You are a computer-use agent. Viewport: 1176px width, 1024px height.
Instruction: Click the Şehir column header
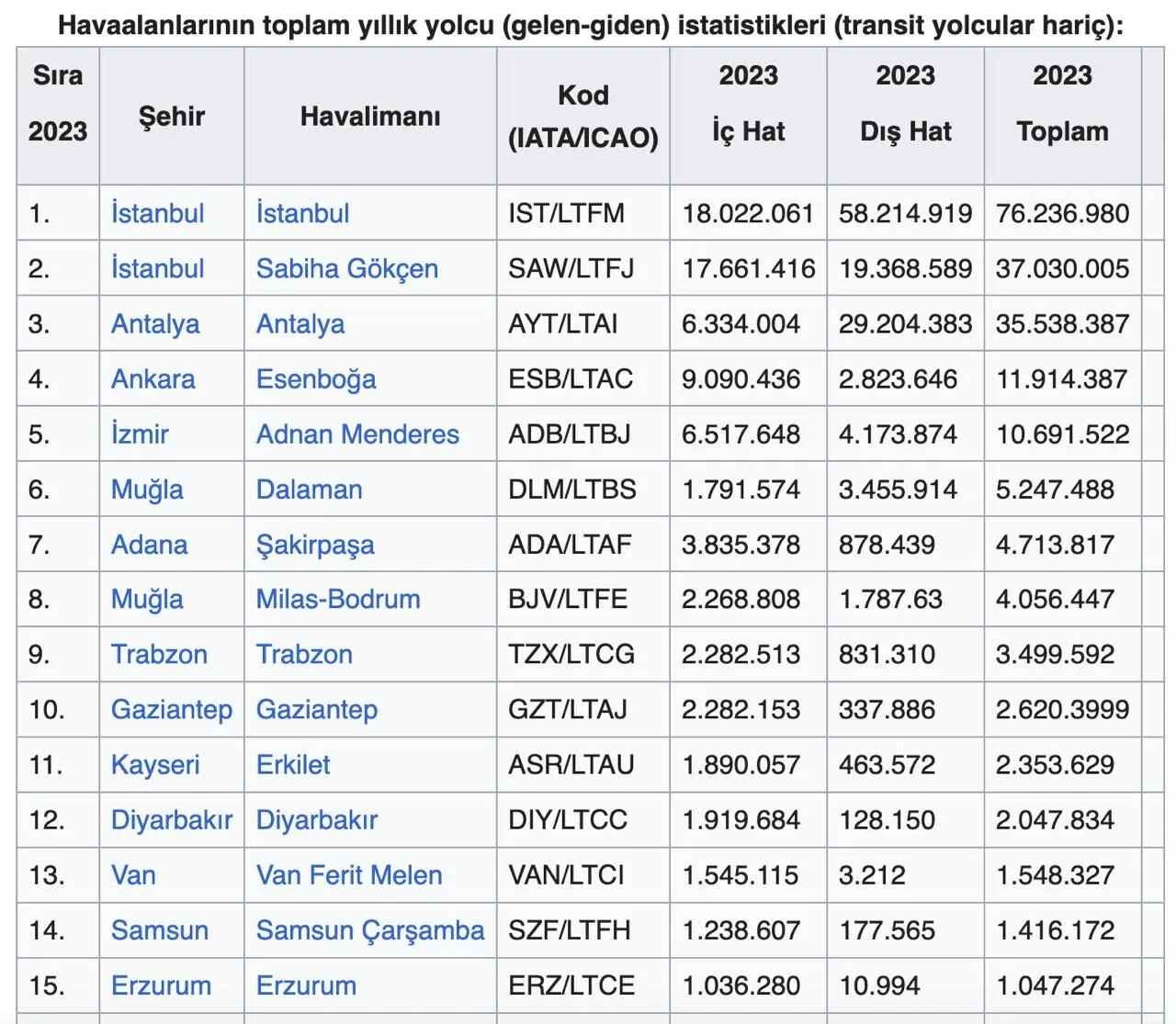click(x=172, y=116)
